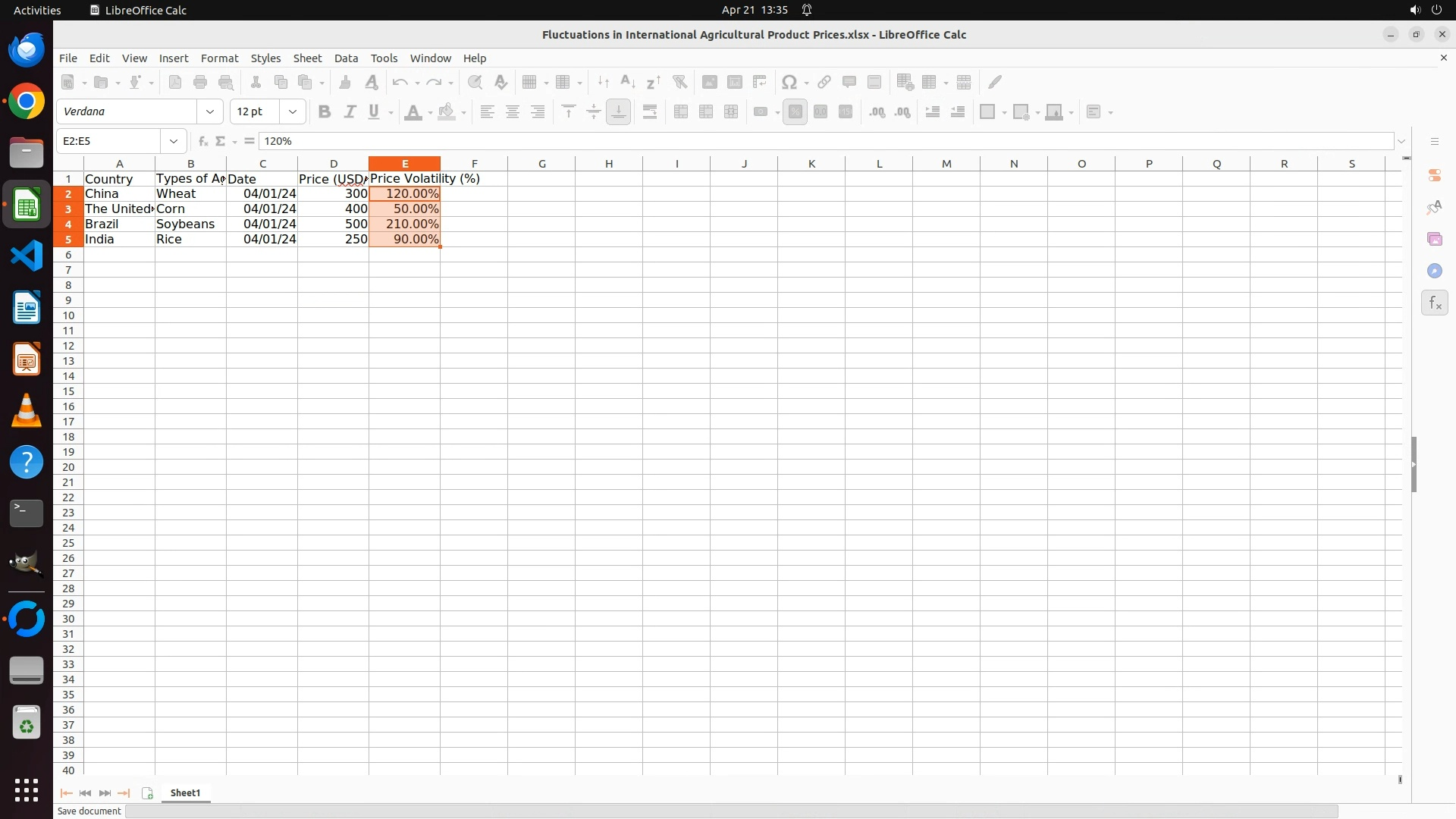
Task: Open the 12 pt font size dropdown
Action: point(293,112)
